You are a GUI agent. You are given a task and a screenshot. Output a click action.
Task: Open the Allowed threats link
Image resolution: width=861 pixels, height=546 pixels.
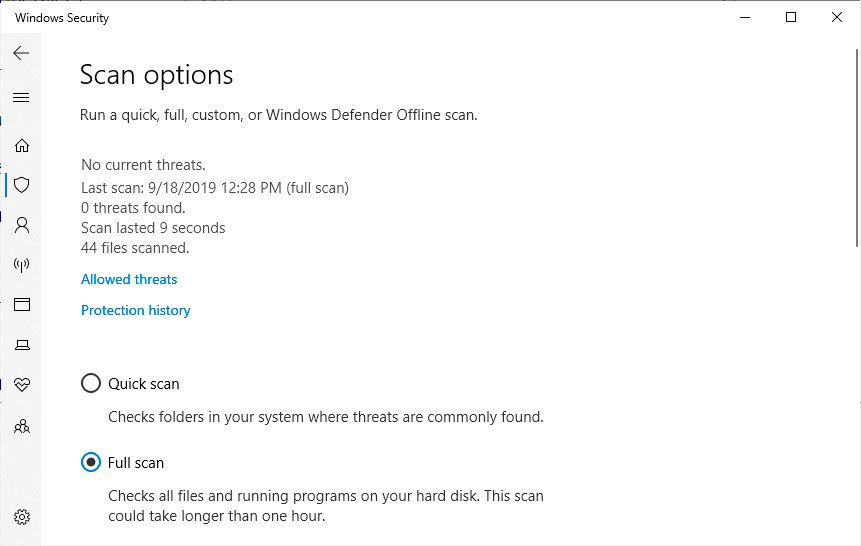(x=129, y=279)
